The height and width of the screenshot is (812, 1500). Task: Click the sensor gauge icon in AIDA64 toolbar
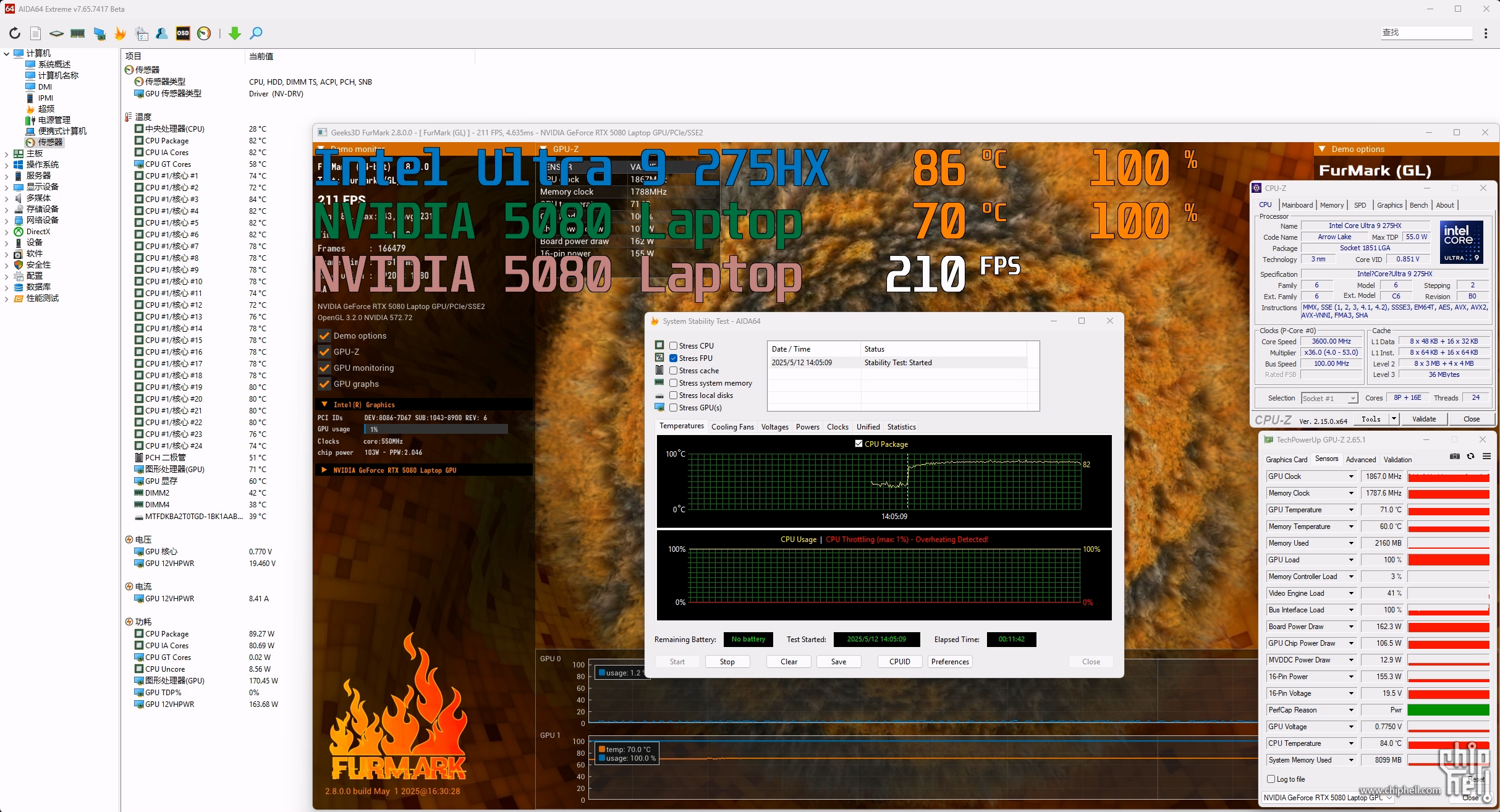tap(204, 33)
